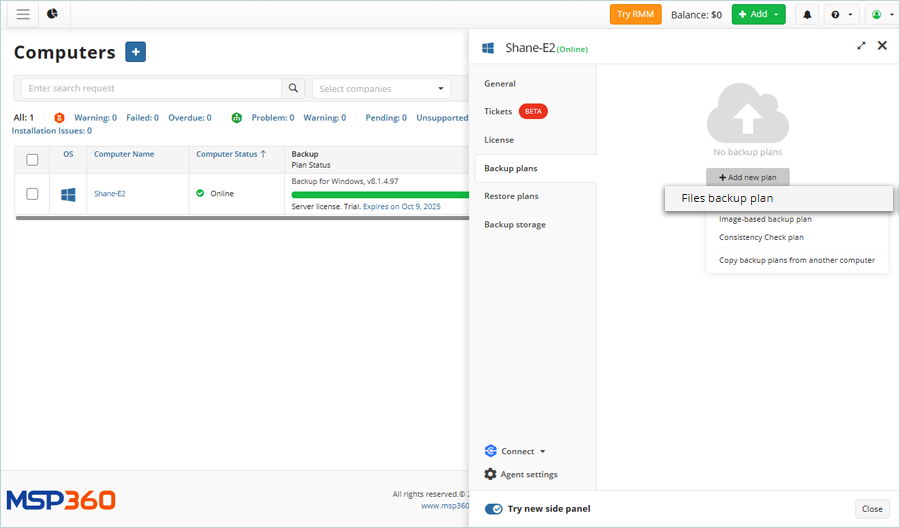
Task: Select the Shane-E2 row checkbox
Action: pyautogui.click(x=32, y=194)
